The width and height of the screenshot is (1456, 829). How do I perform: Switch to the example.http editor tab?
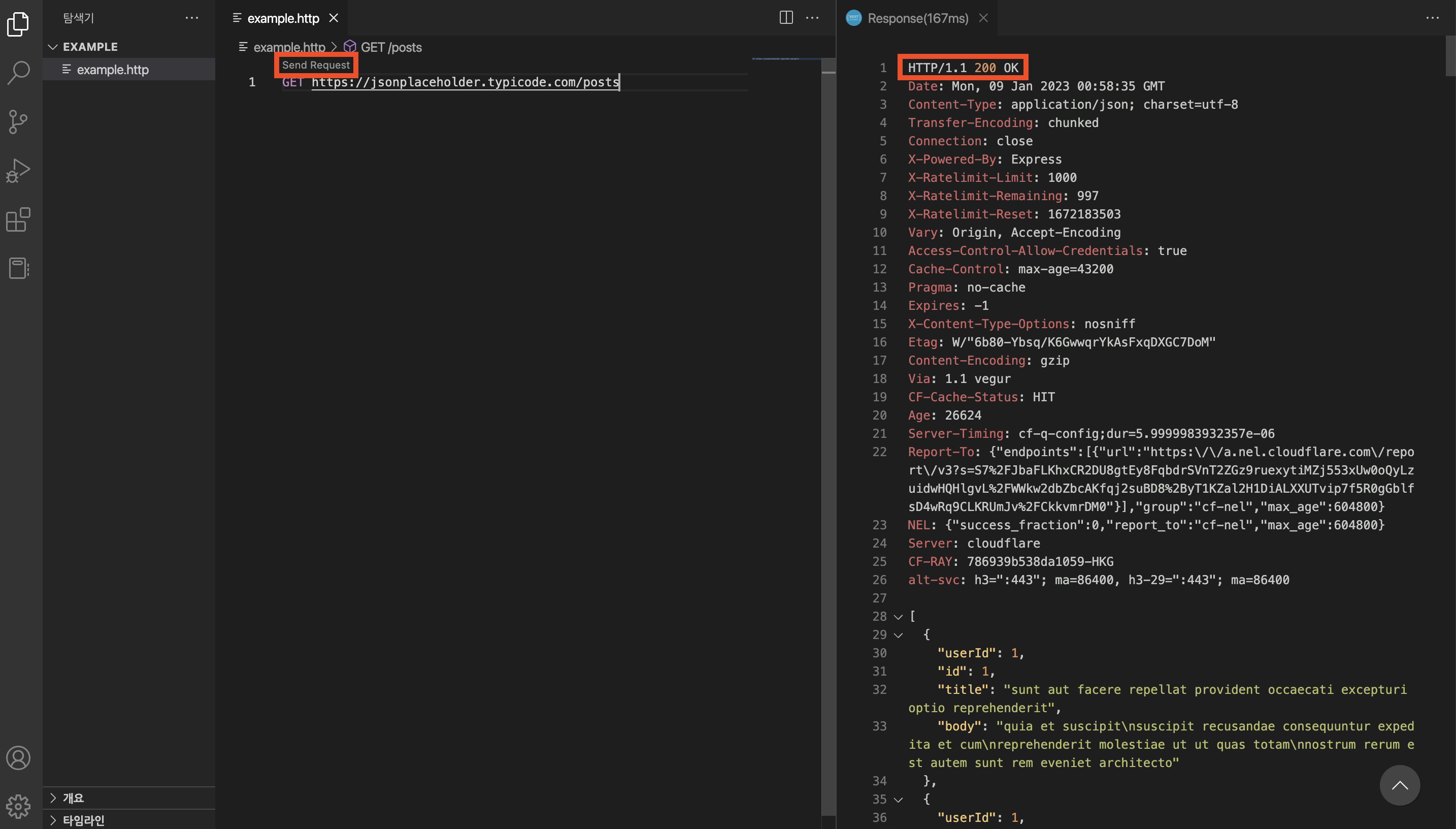[283, 18]
